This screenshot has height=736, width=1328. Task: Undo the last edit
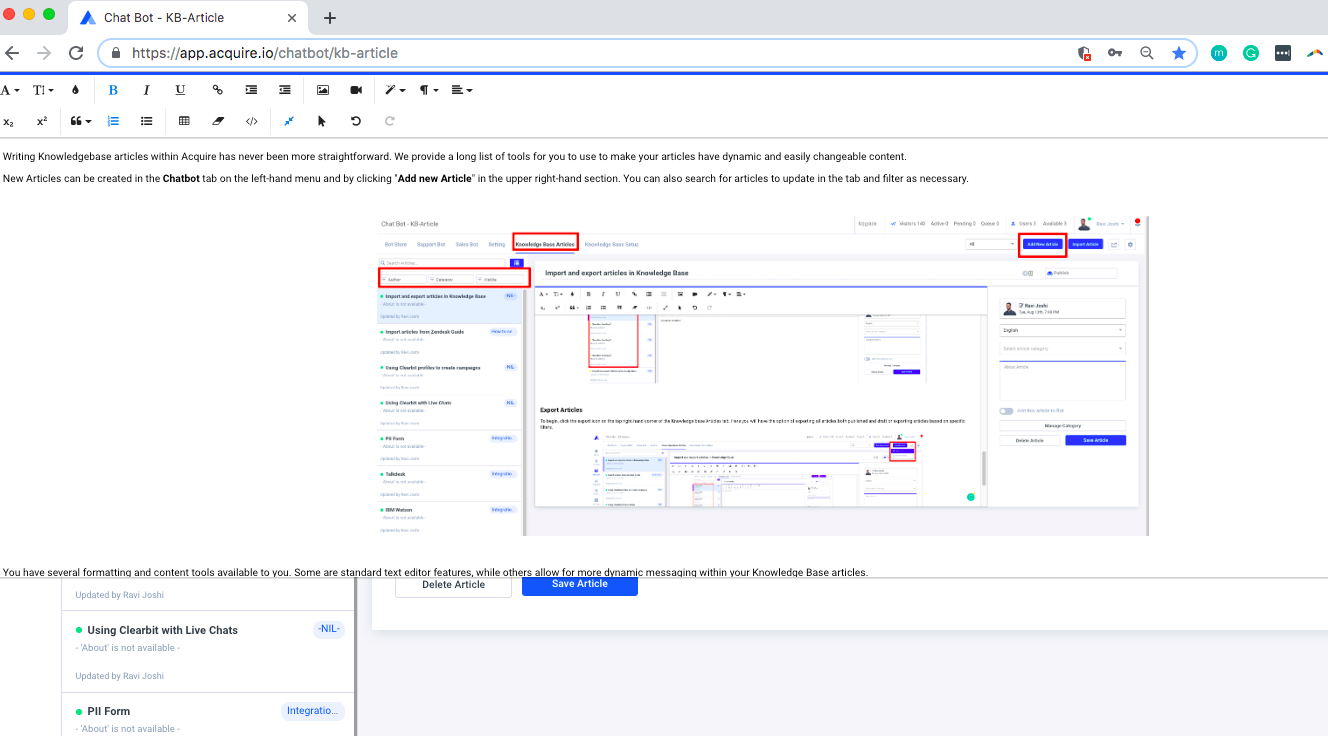coord(356,121)
